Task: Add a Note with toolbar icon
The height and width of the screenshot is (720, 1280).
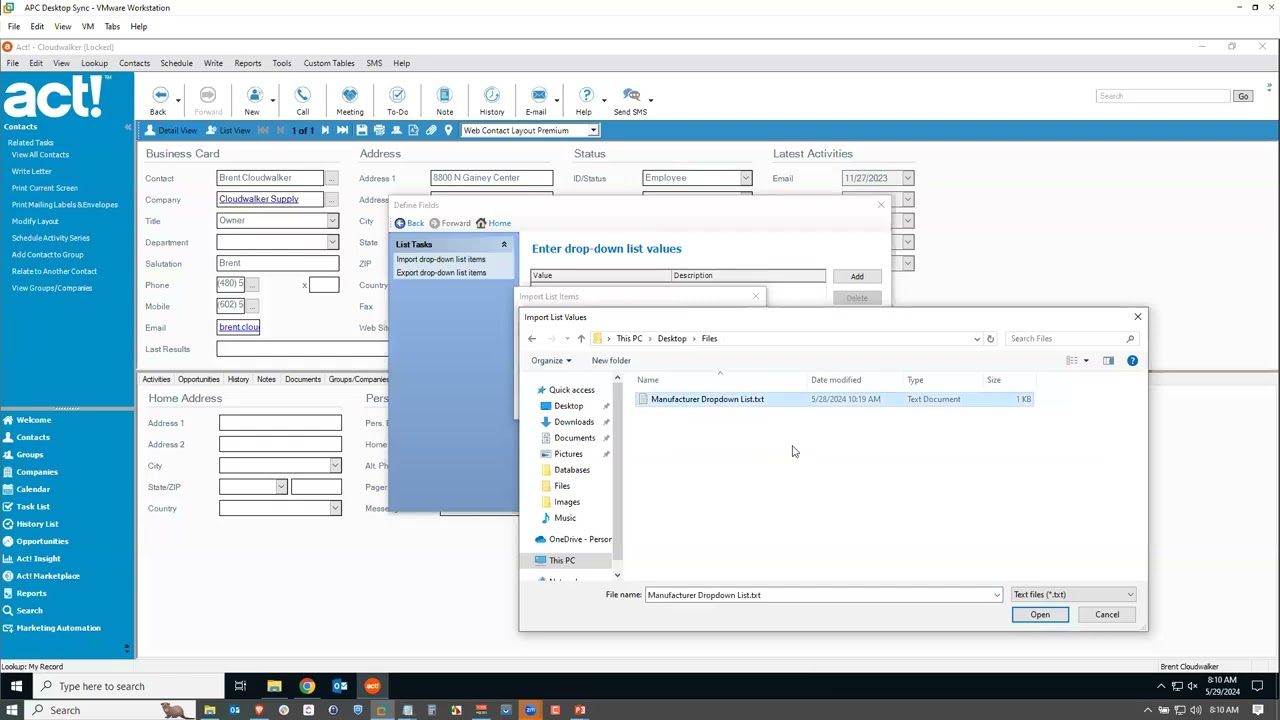Action: pos(444,96)
